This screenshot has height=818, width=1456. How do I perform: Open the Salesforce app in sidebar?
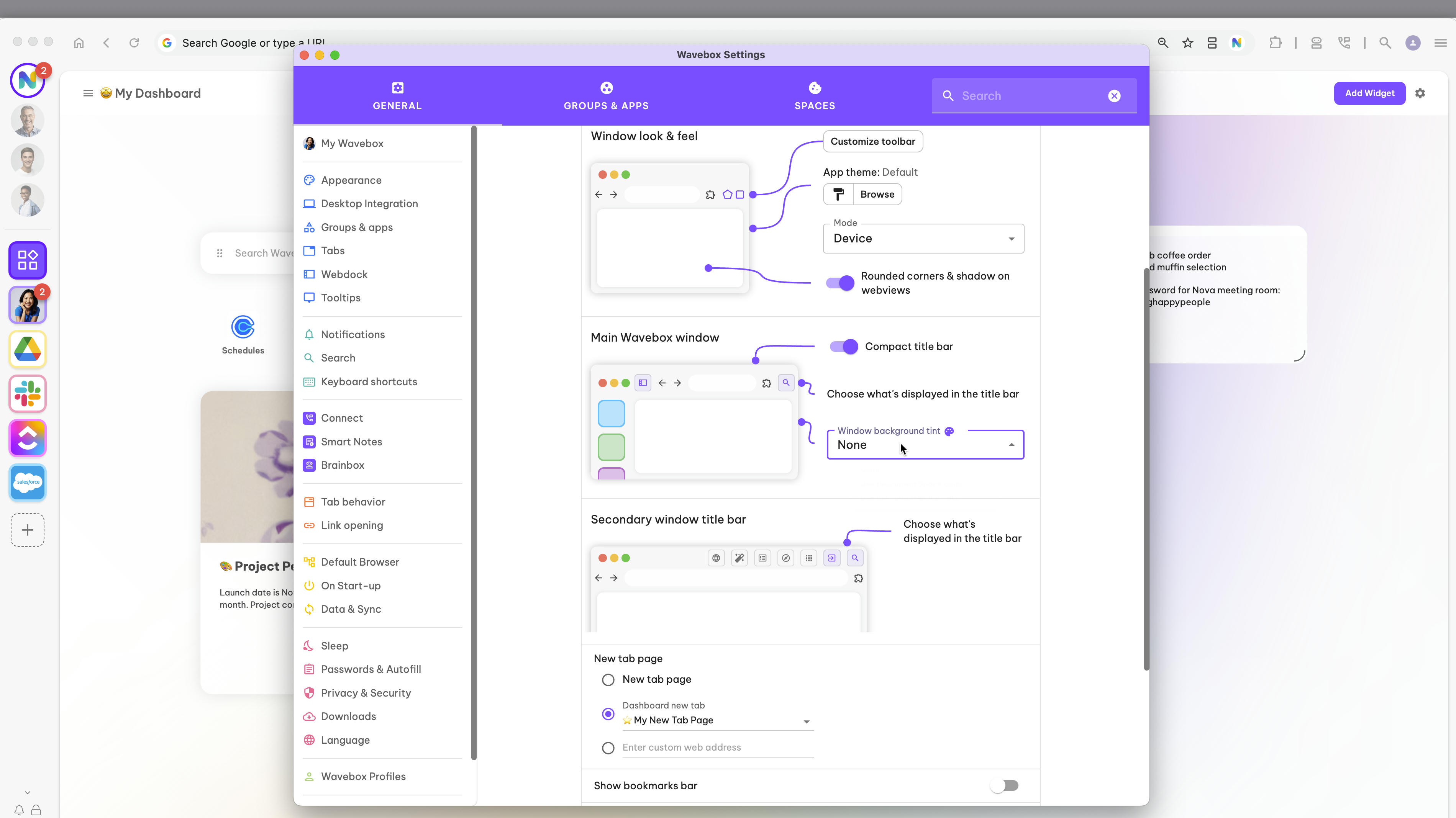27,483
